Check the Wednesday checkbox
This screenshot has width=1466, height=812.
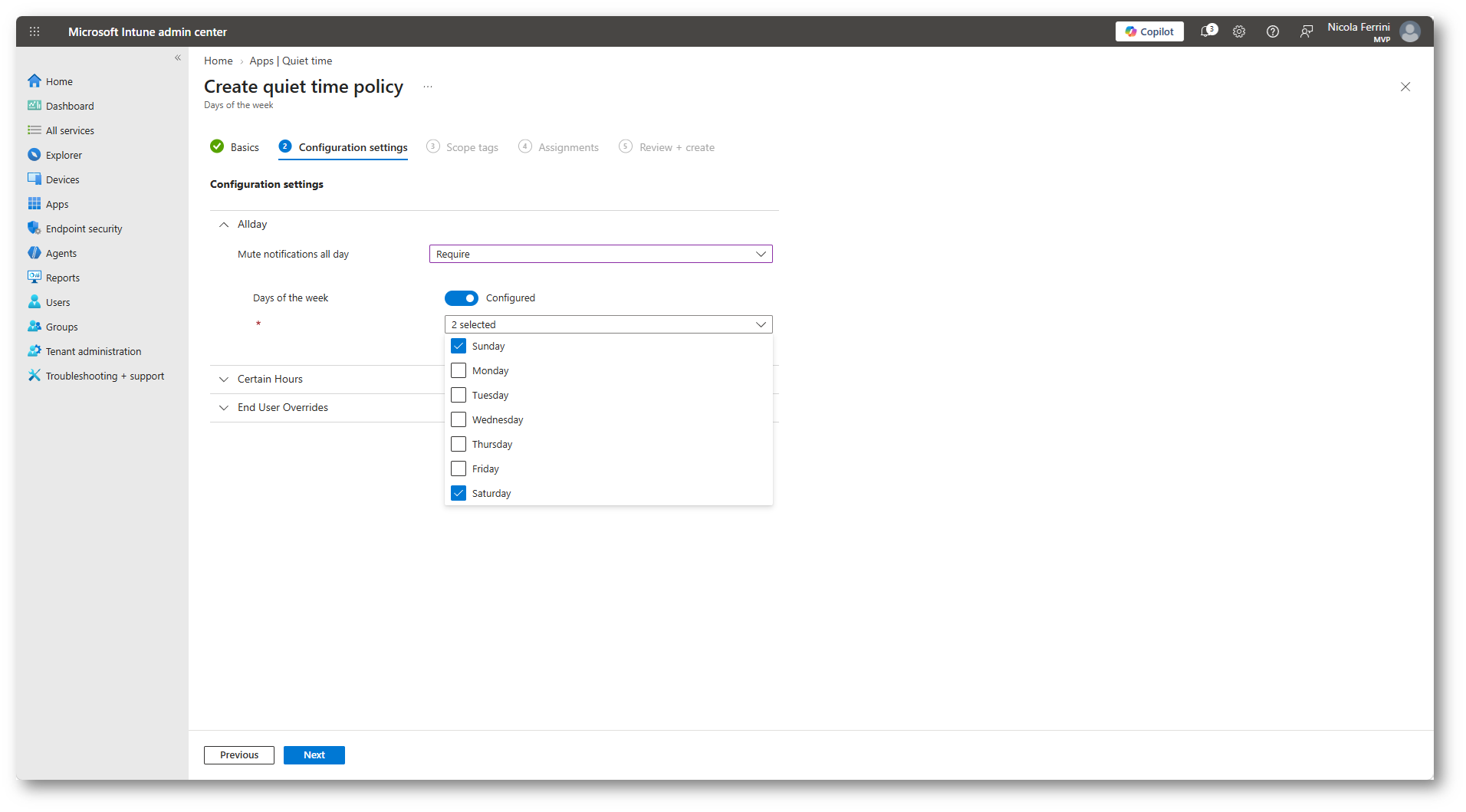(459, 419)
